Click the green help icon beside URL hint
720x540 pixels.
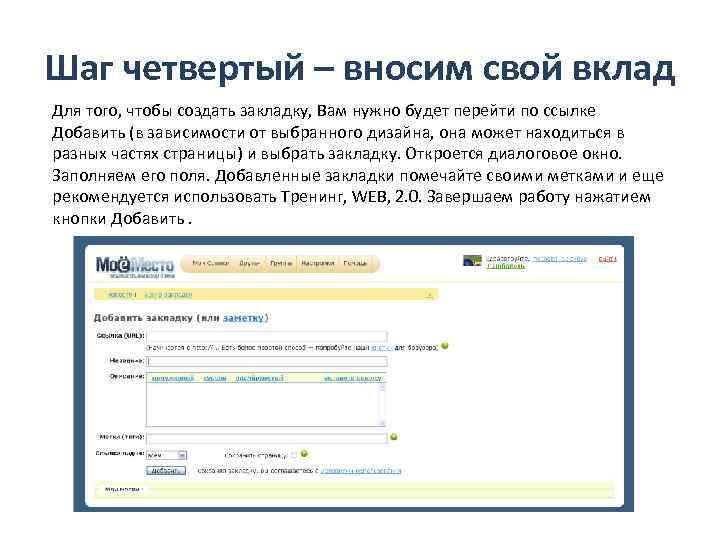pyautogui.click(x=444, y=346)
